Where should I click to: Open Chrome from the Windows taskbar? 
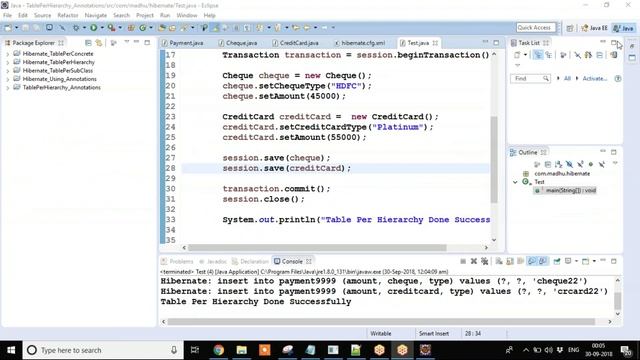click(219, 350)
